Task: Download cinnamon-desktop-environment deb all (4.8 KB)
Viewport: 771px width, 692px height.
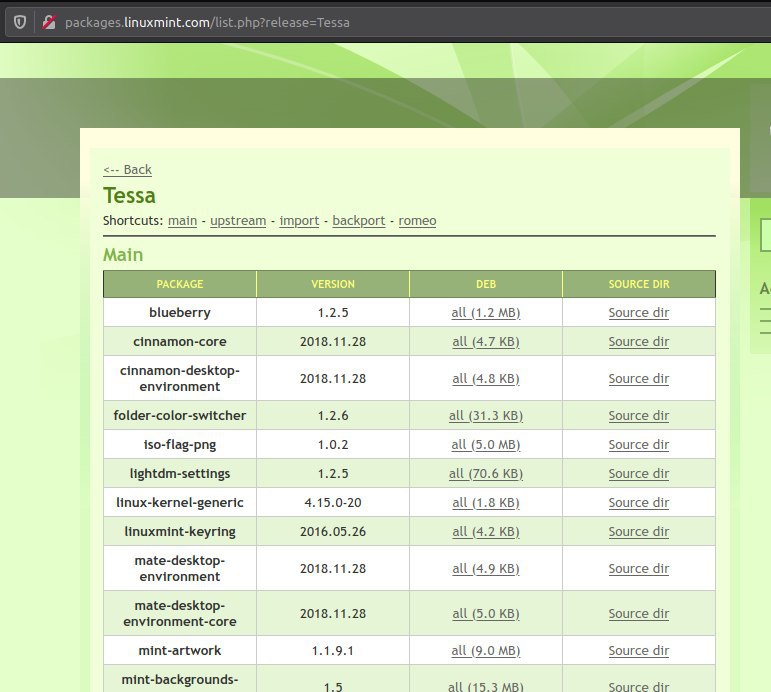Action: coord(485,378)
